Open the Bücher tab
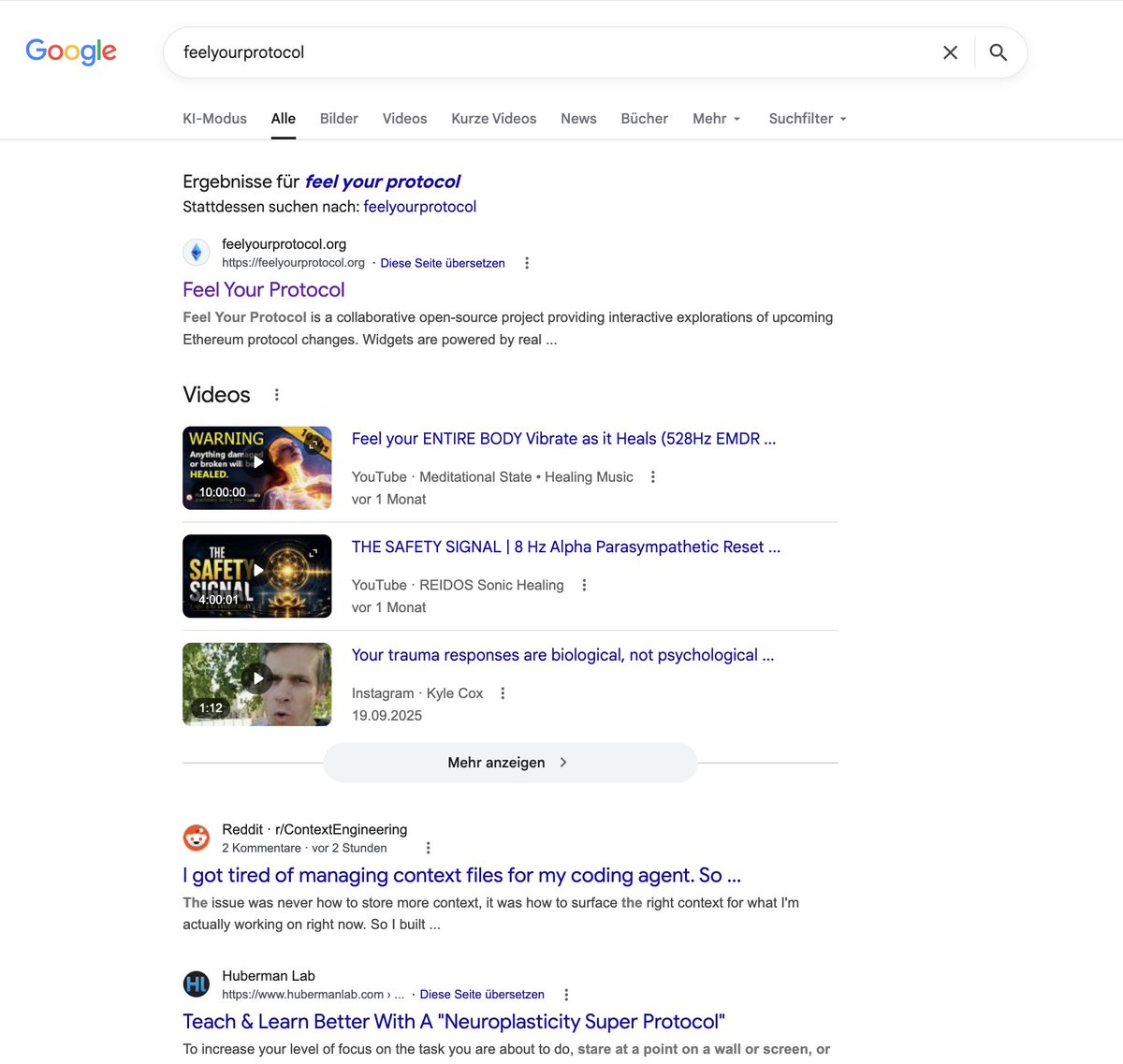The image size is (1123, 1064). 645,119
